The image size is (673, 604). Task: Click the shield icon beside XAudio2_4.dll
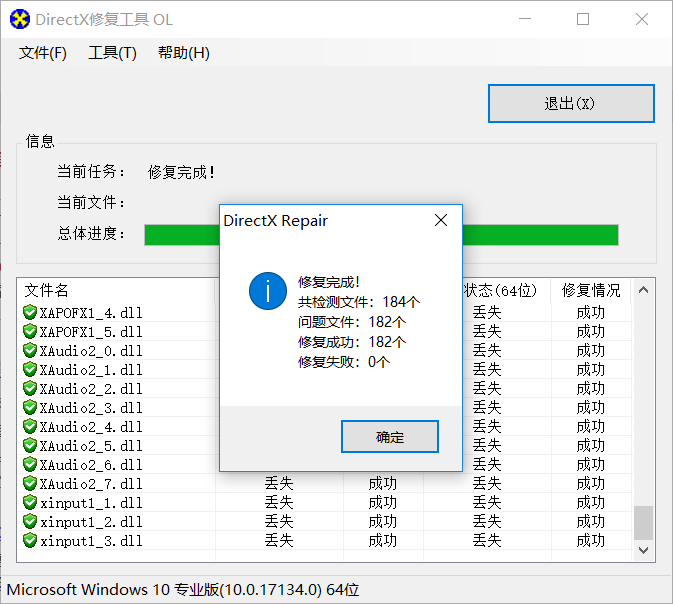coord(30,426)
